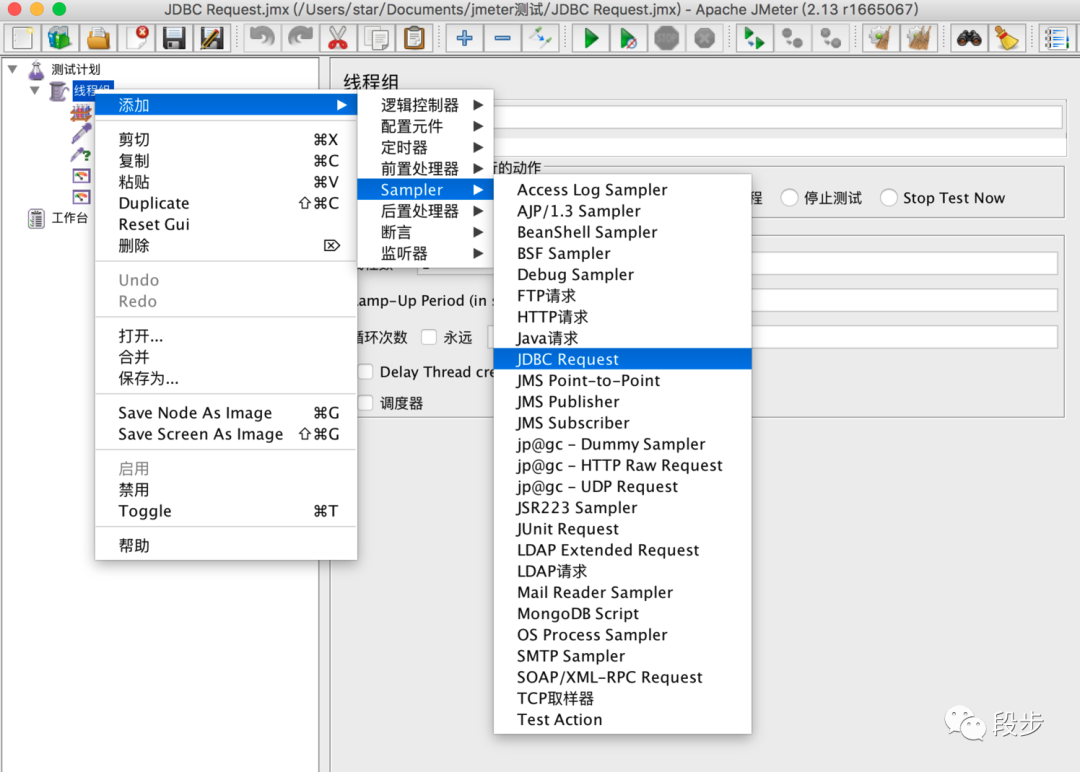Open 帮助 in the context menu
1080x772 pixels.
point(226,545)
